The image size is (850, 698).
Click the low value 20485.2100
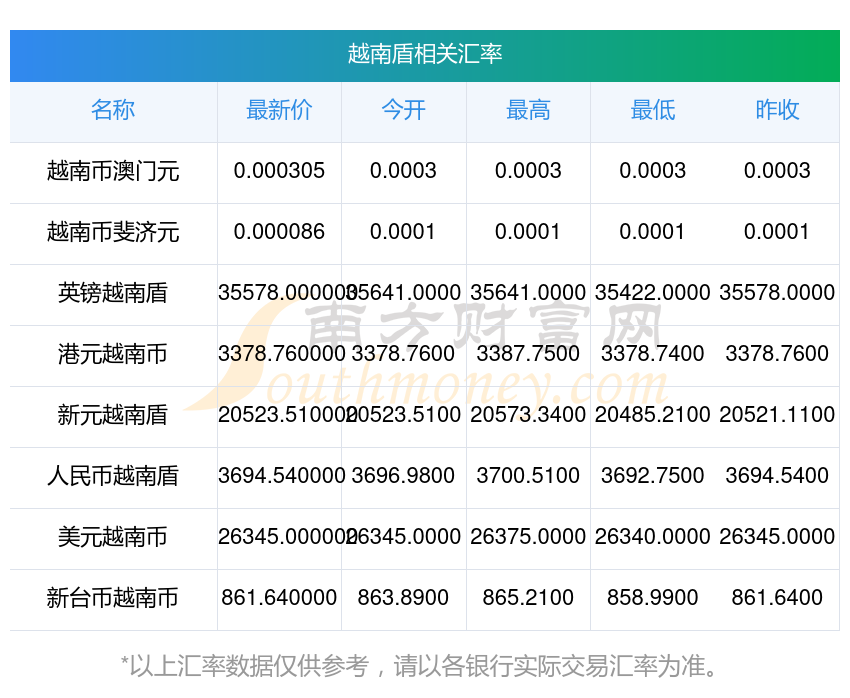653,415
